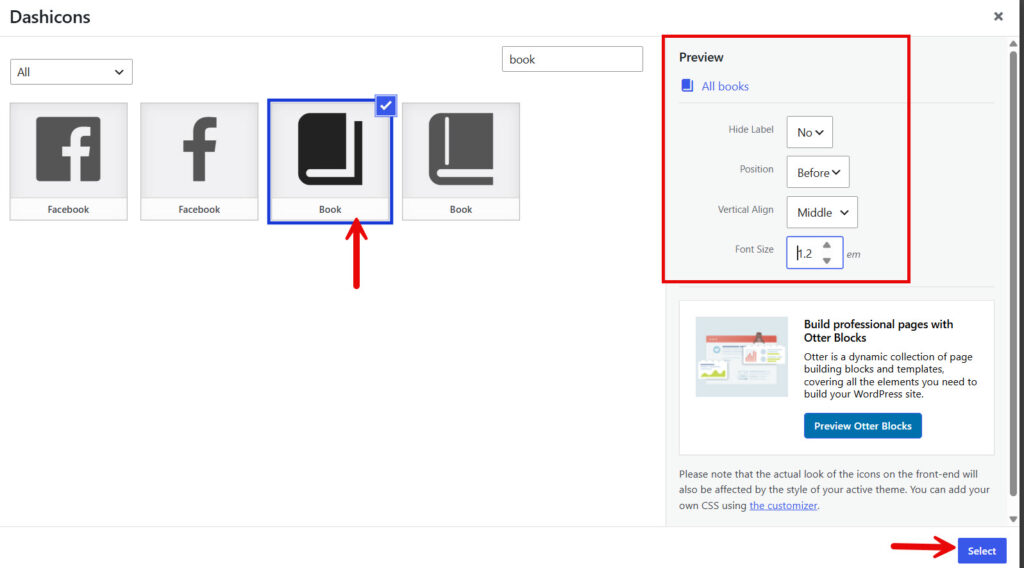Increase font size with up arrow
The image size is (1024, 568).
click(827, 245)
